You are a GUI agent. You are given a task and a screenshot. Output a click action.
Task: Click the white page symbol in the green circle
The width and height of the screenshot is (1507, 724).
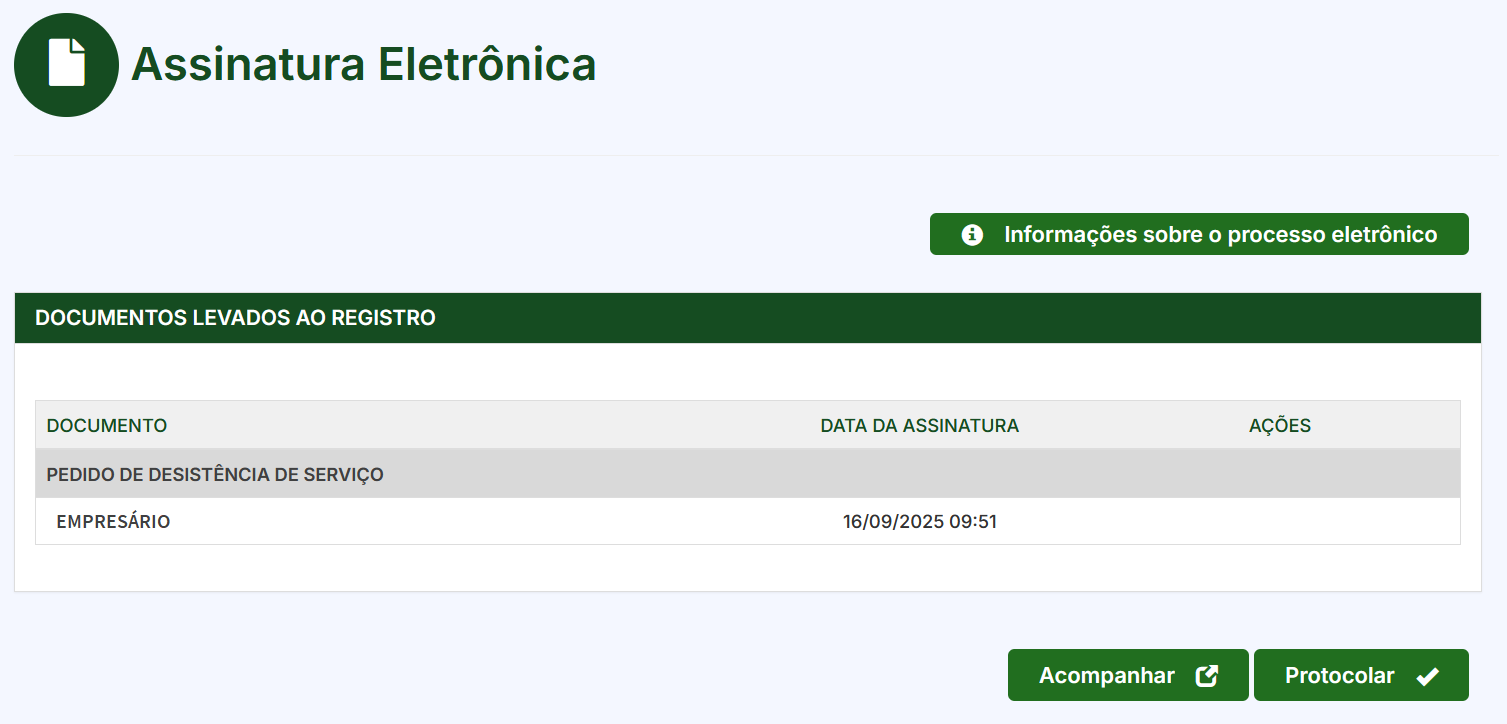pos(66,64)
